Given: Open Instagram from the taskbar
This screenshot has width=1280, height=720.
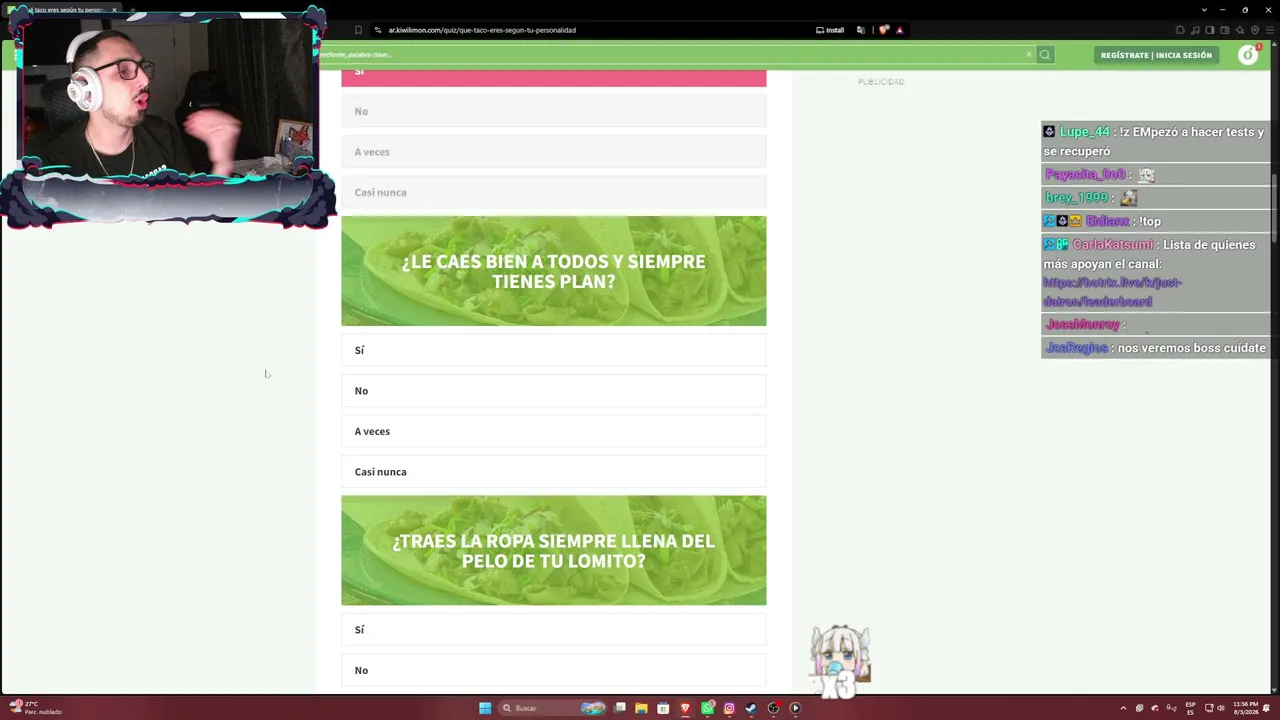Looking at the screenshot, I should 729,708.
